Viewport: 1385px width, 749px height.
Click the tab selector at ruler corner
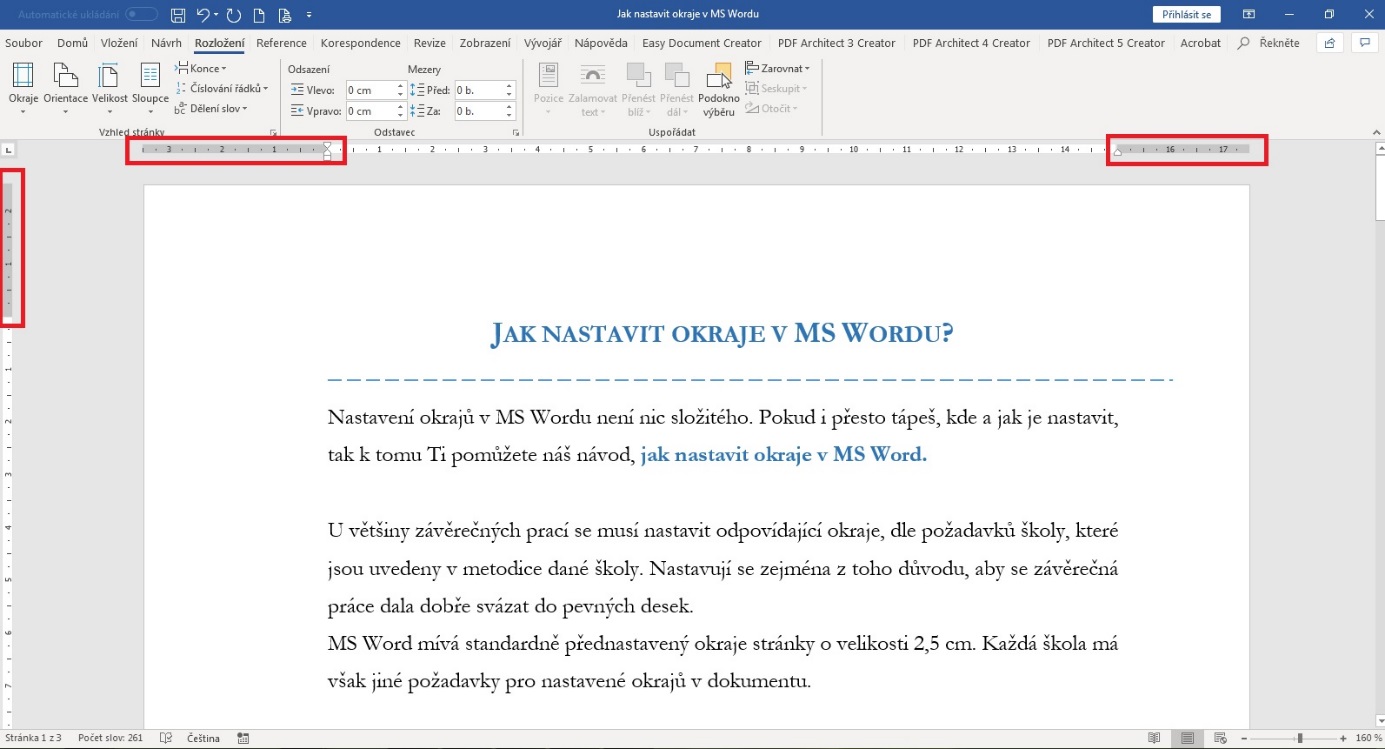(x=8, y=150)
